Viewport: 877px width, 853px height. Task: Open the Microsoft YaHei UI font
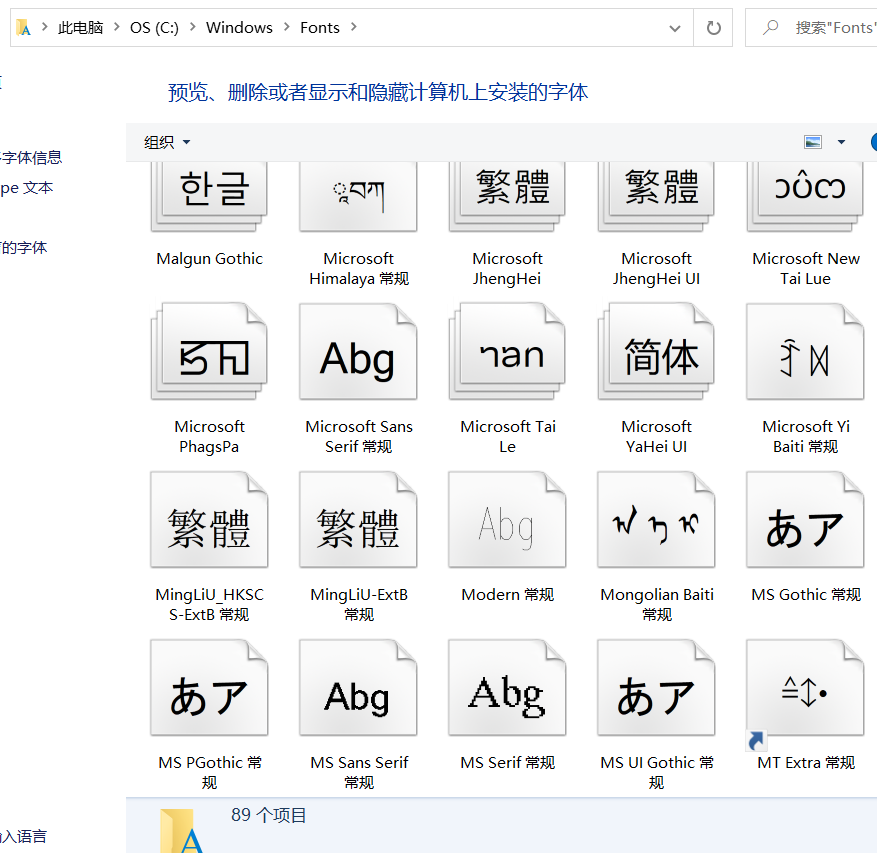[656, 351]
